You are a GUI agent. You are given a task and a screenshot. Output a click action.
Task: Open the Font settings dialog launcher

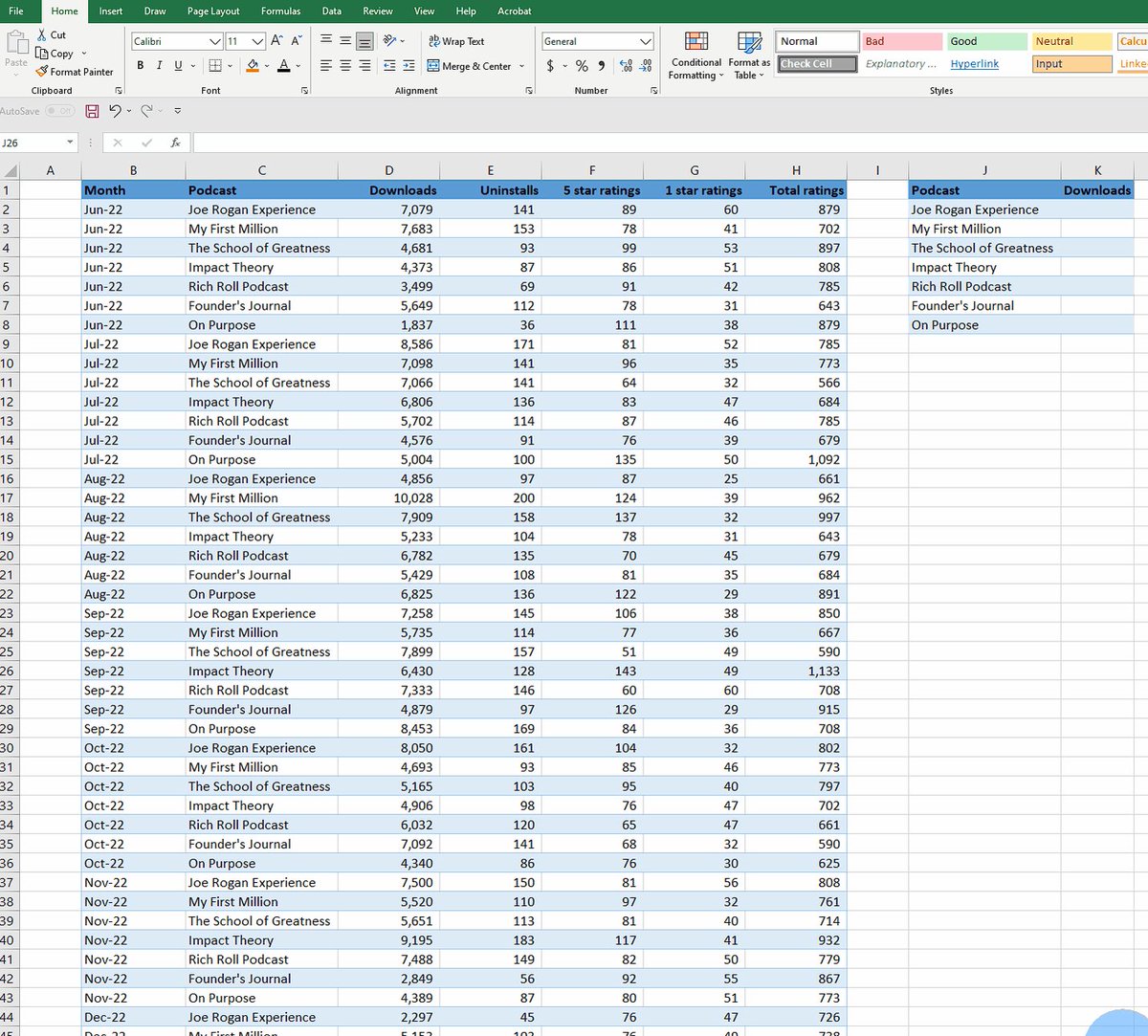pos(304,90)
